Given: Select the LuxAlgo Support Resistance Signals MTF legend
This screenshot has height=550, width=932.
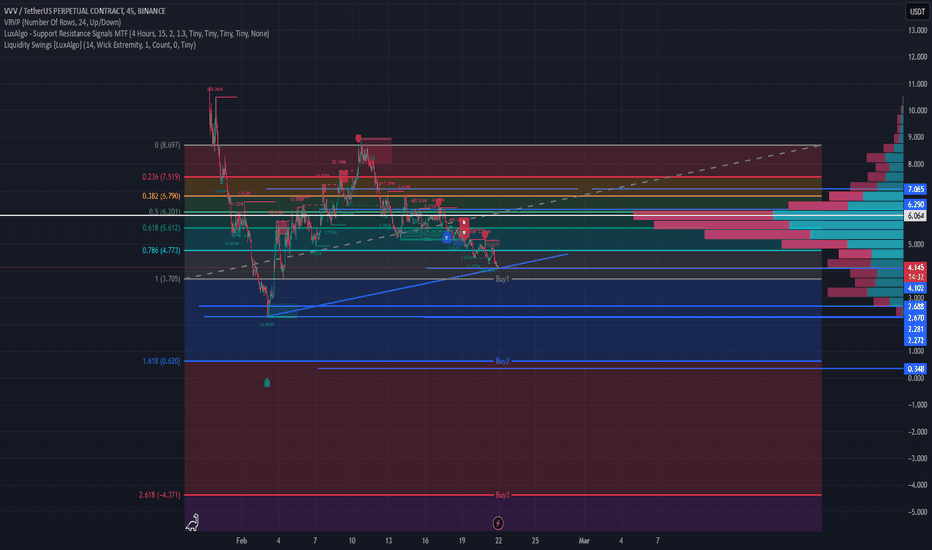Looking at the screenshot, I should tap(136, 33).
